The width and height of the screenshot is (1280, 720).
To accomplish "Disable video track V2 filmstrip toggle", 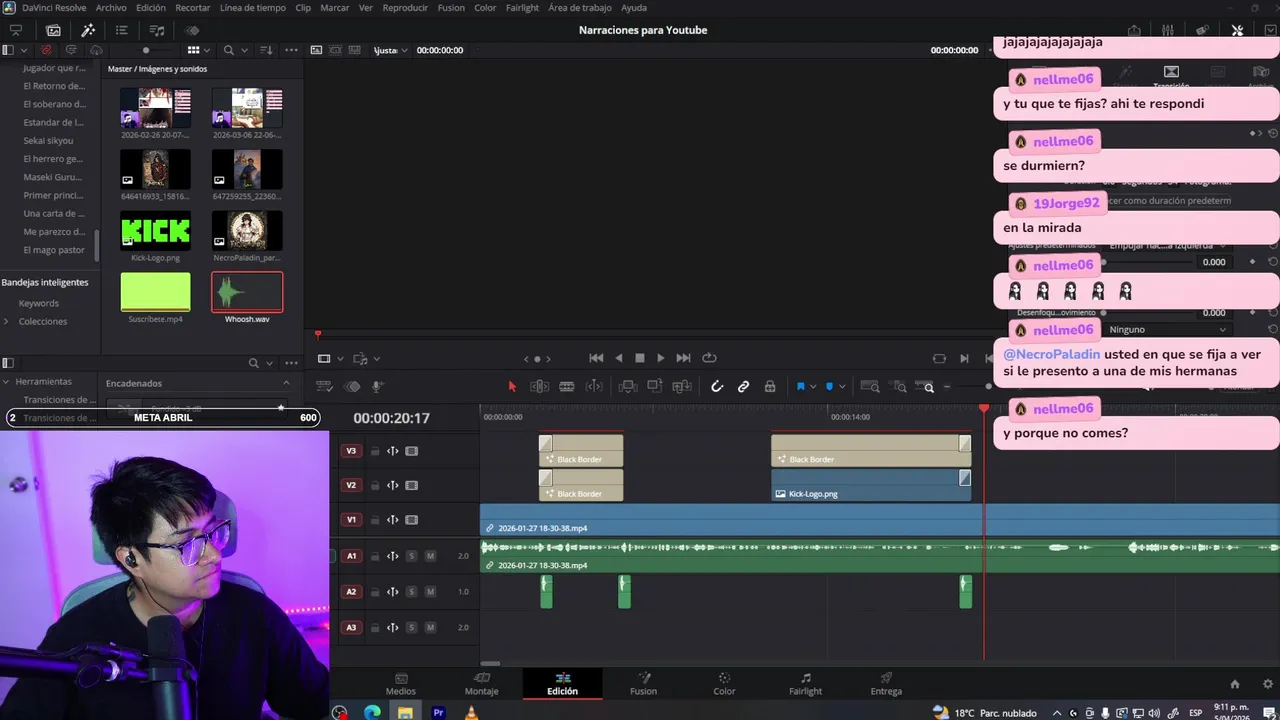I will 411,485.
